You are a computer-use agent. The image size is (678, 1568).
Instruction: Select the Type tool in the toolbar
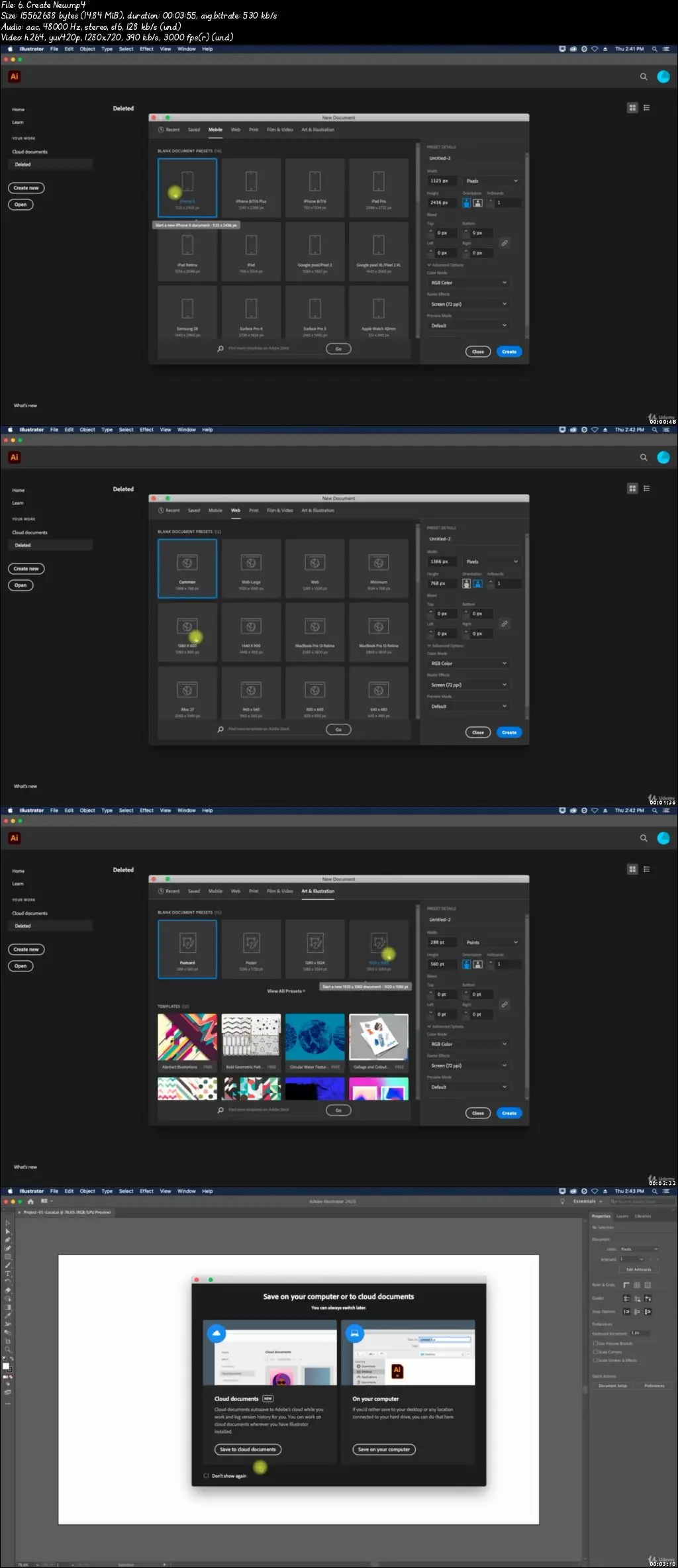[8, 1273]
